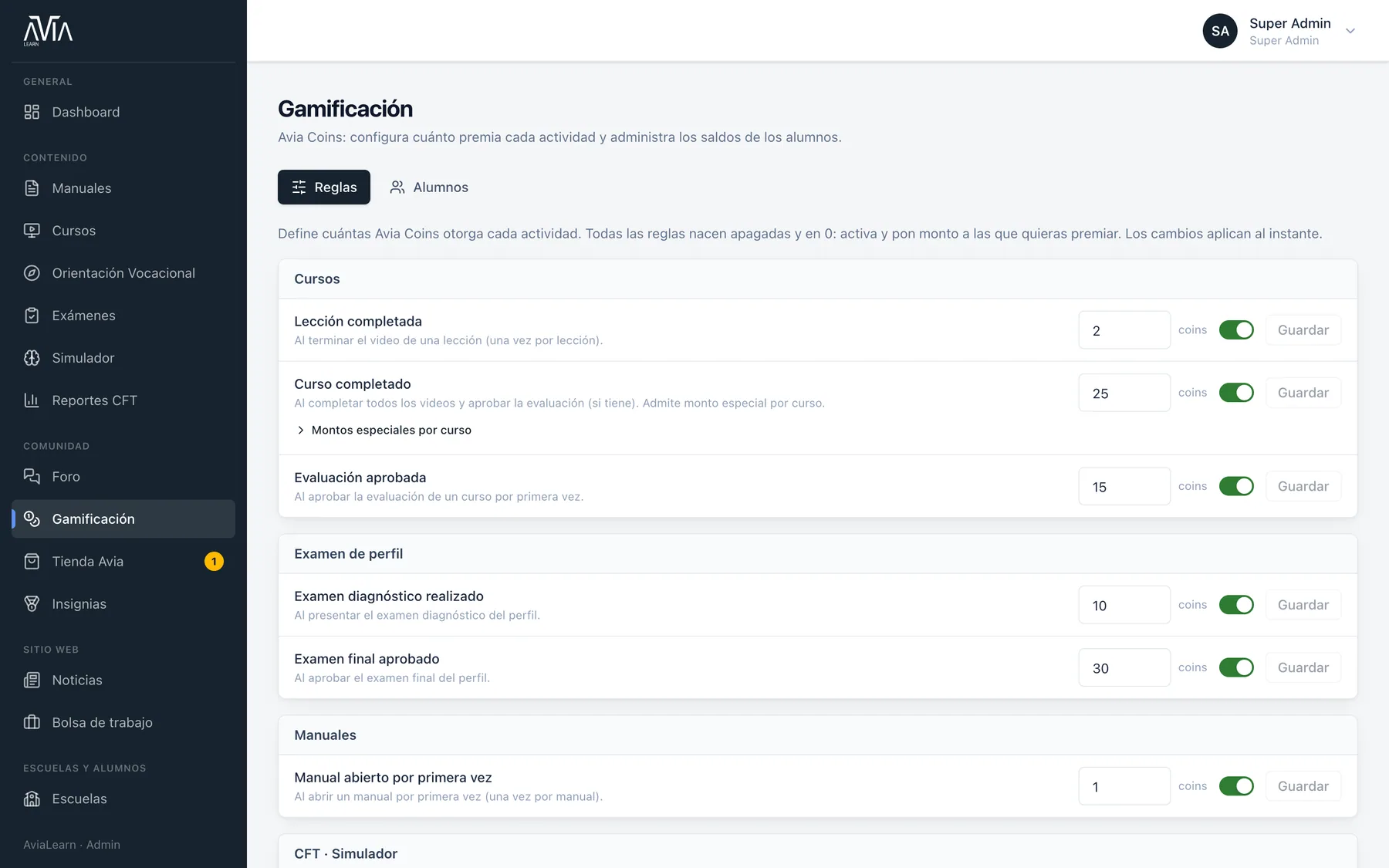This screenshot has height=868, width=1389.
Task: Open the Super Admin account dropdown
Action: click(x=1350, y=31)
